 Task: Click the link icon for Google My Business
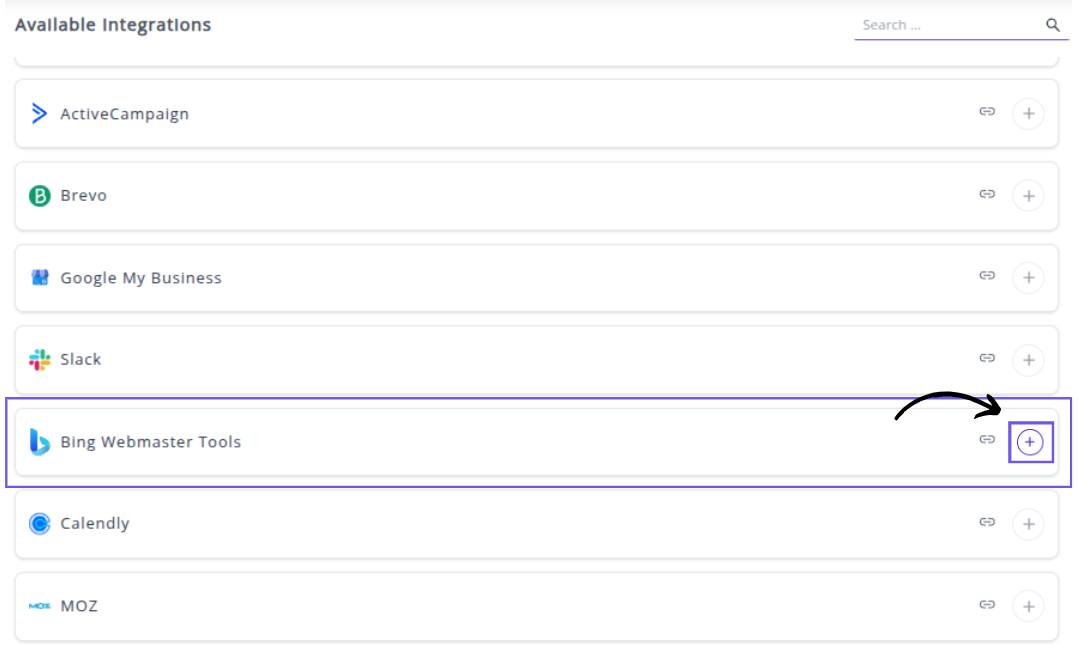tap(987, 276)
